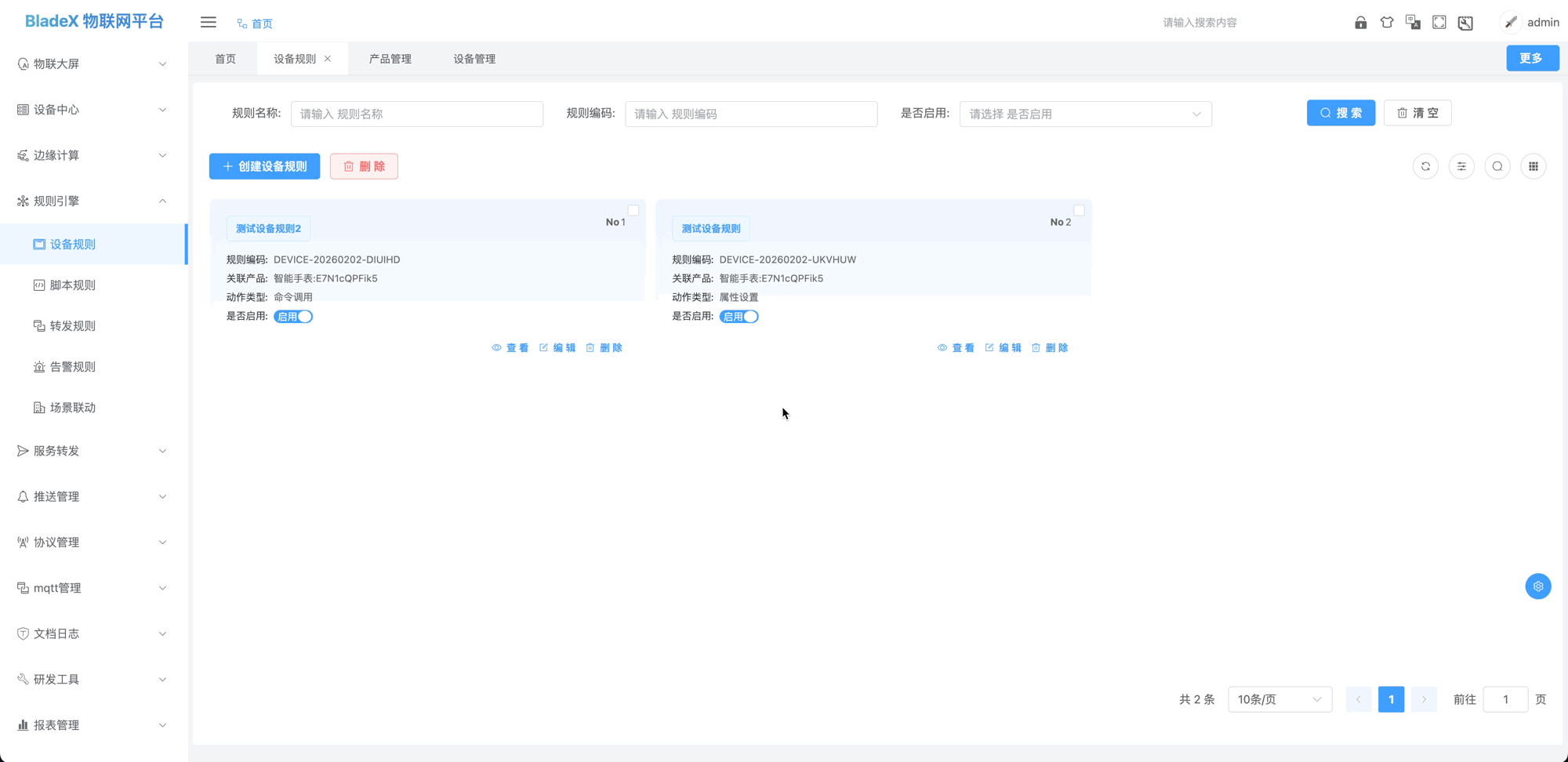Collapse sidebar with hamburger menu icon
Screen dimensions: 1568x762
(x=208, y=23)
